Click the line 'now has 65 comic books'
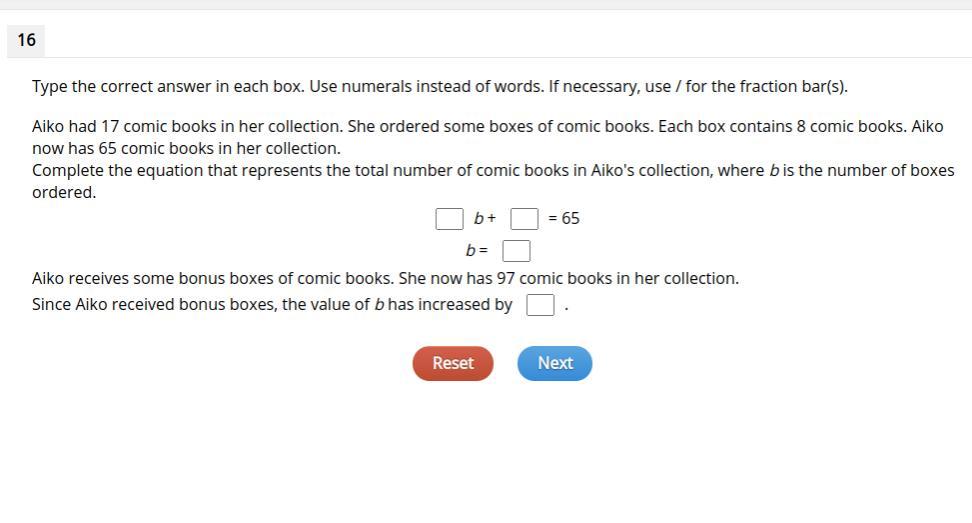972x523 pixels. point(186,148)
